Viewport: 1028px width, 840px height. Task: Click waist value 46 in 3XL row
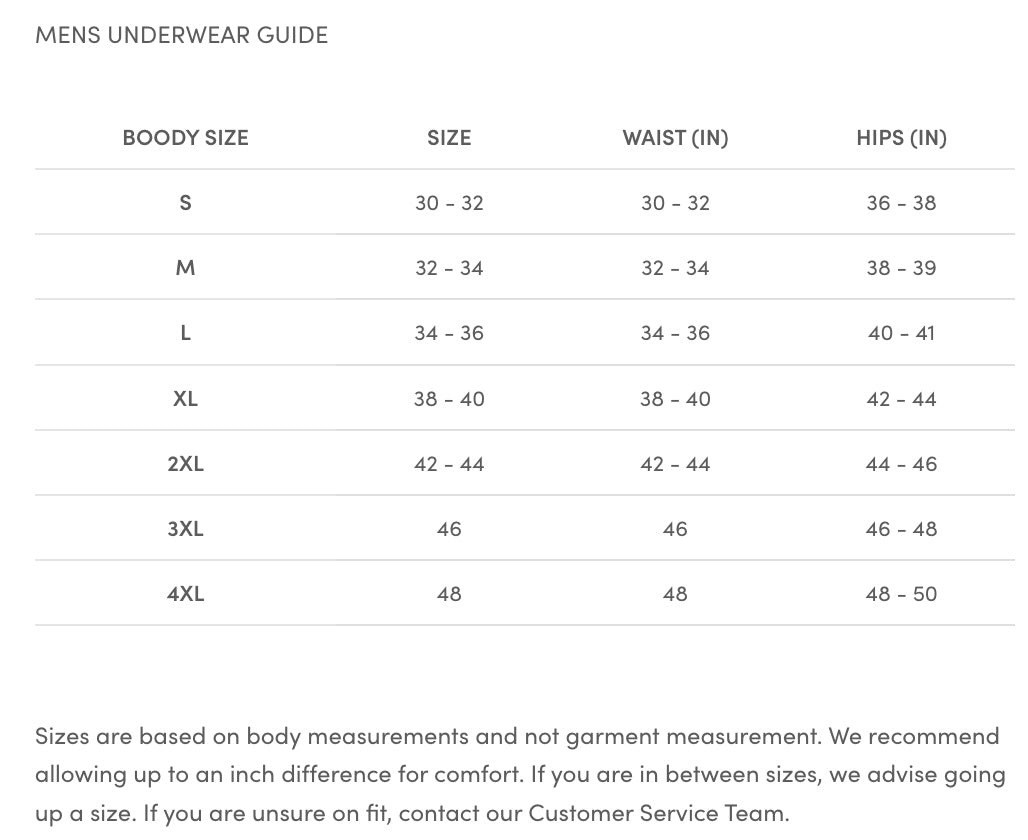click(675, 529)
